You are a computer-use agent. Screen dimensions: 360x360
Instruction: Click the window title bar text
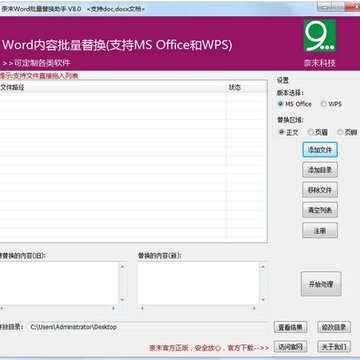[73, 9]
